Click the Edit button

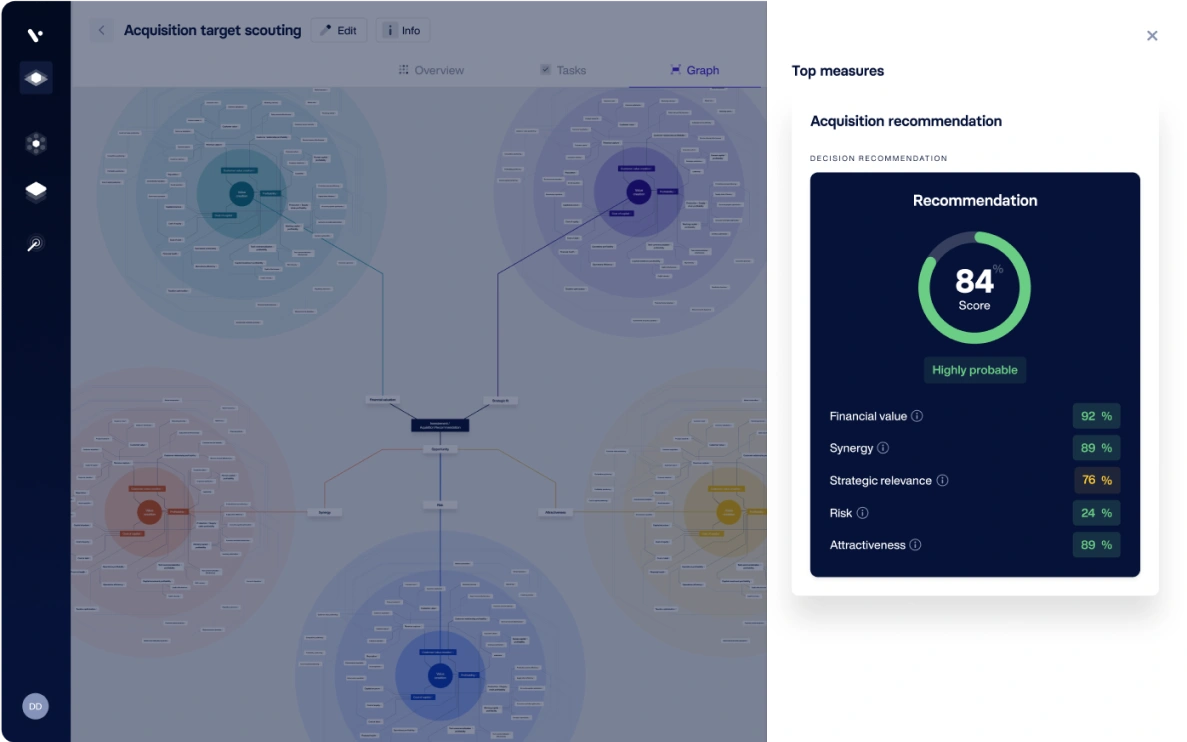339,31
